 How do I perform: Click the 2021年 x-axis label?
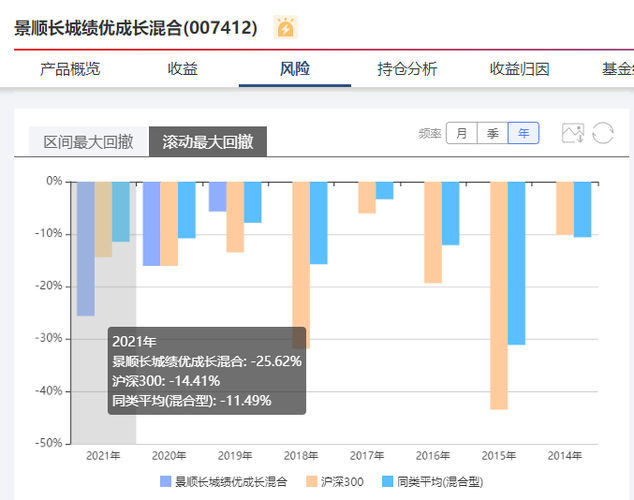point(103,456)
